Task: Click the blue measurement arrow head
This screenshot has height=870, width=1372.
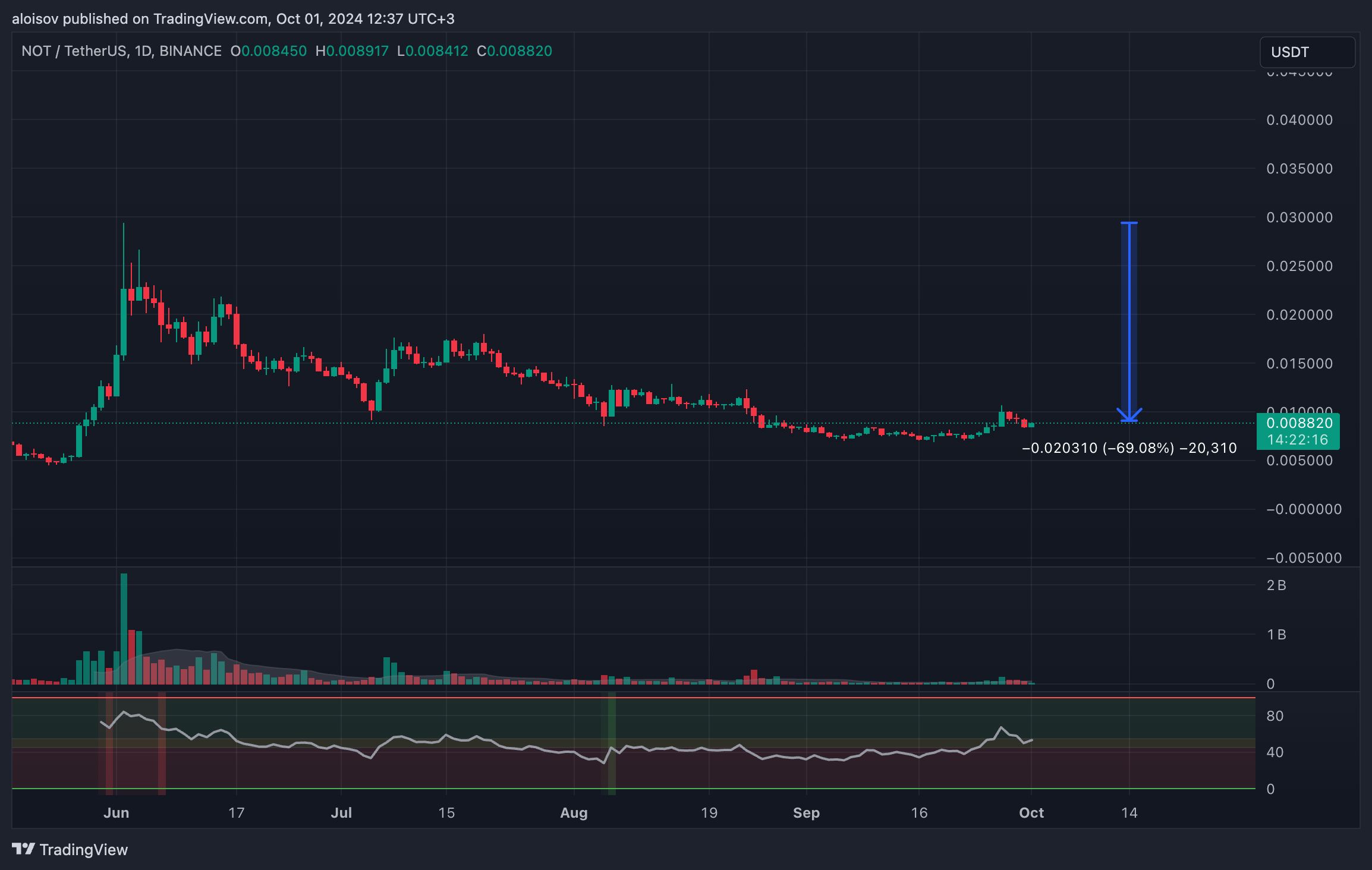Action: pyautogui.click(x=1129, y=417)
